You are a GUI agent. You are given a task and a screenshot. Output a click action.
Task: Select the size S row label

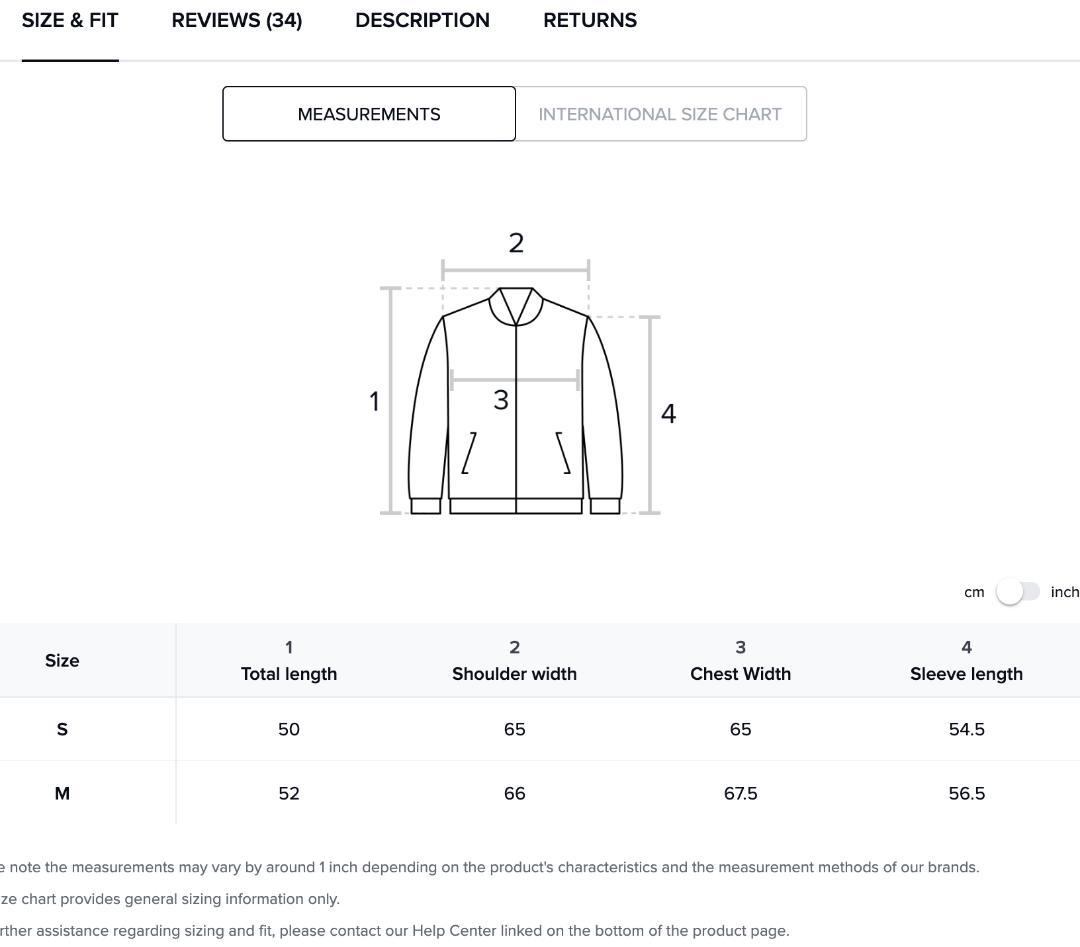62,729
